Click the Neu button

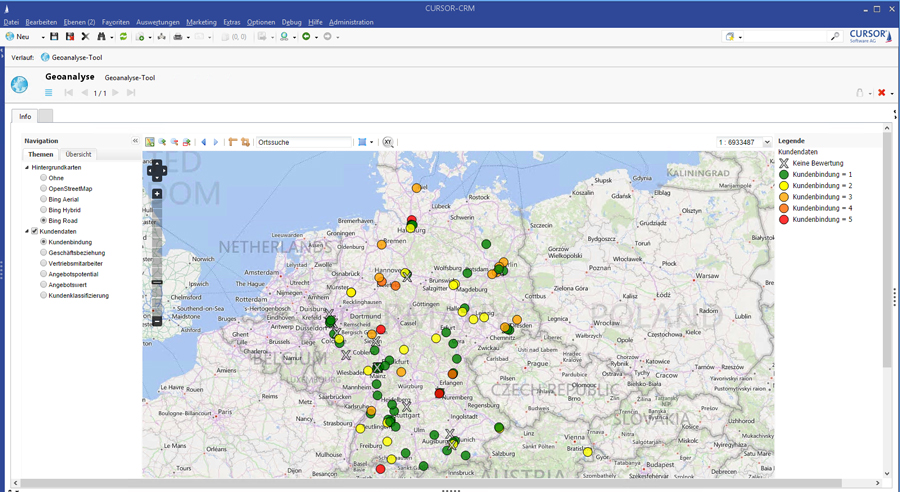pyautogui.click(x=17, y=37)
